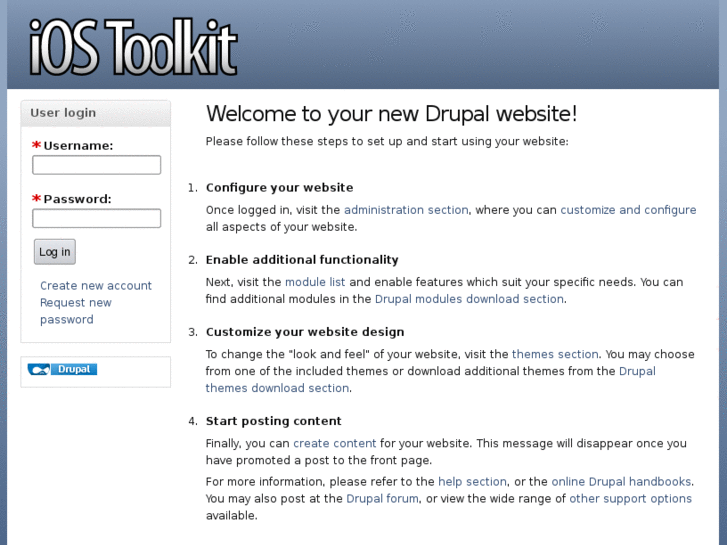This screenshot has width=727, height=545.
Task: Open the Drupal forum link
Action: (x=382, y=499)
